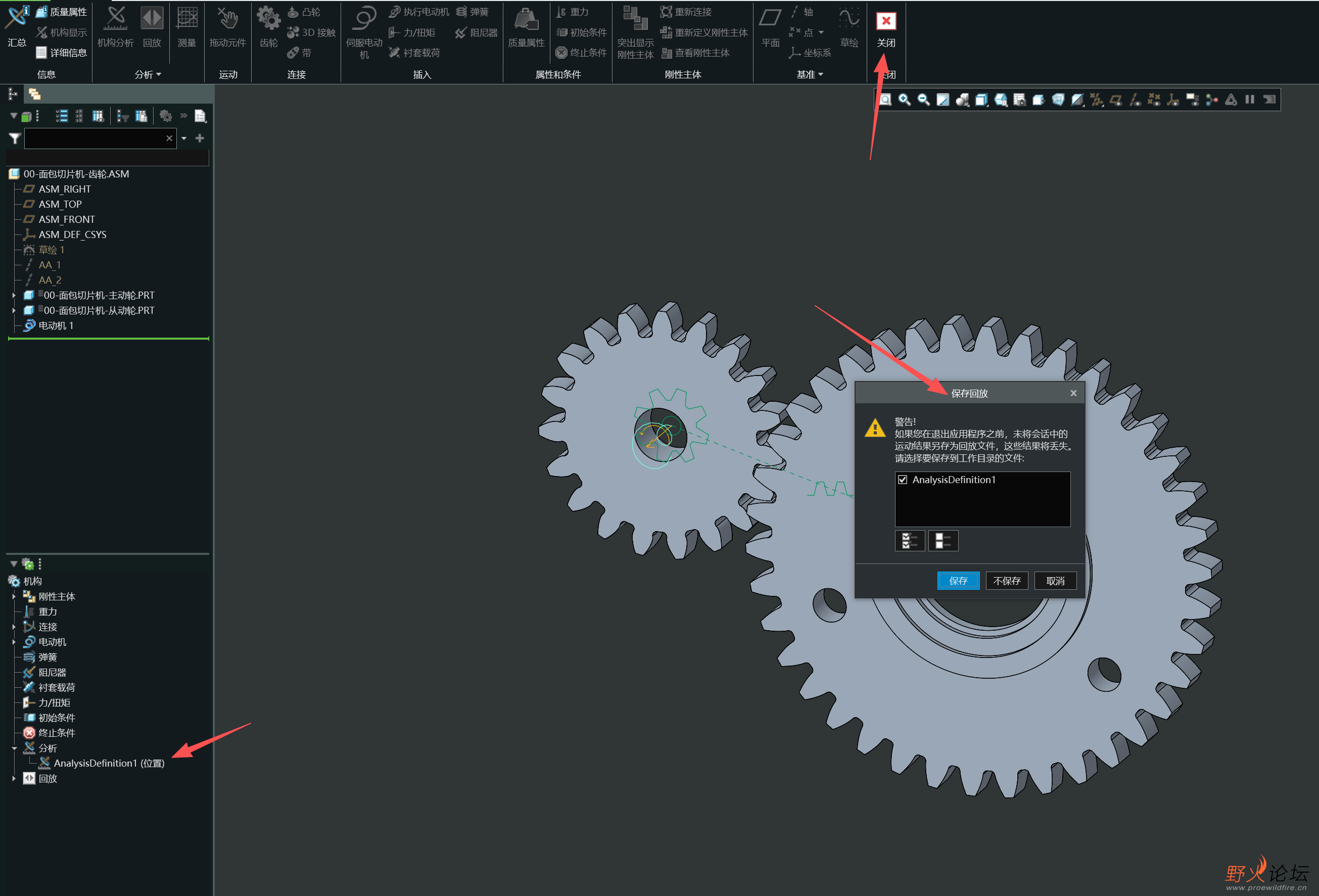Collapse the 分析 tree node
The width and height of the screenshot is (1319, 896).
click(x=14, y=748)
